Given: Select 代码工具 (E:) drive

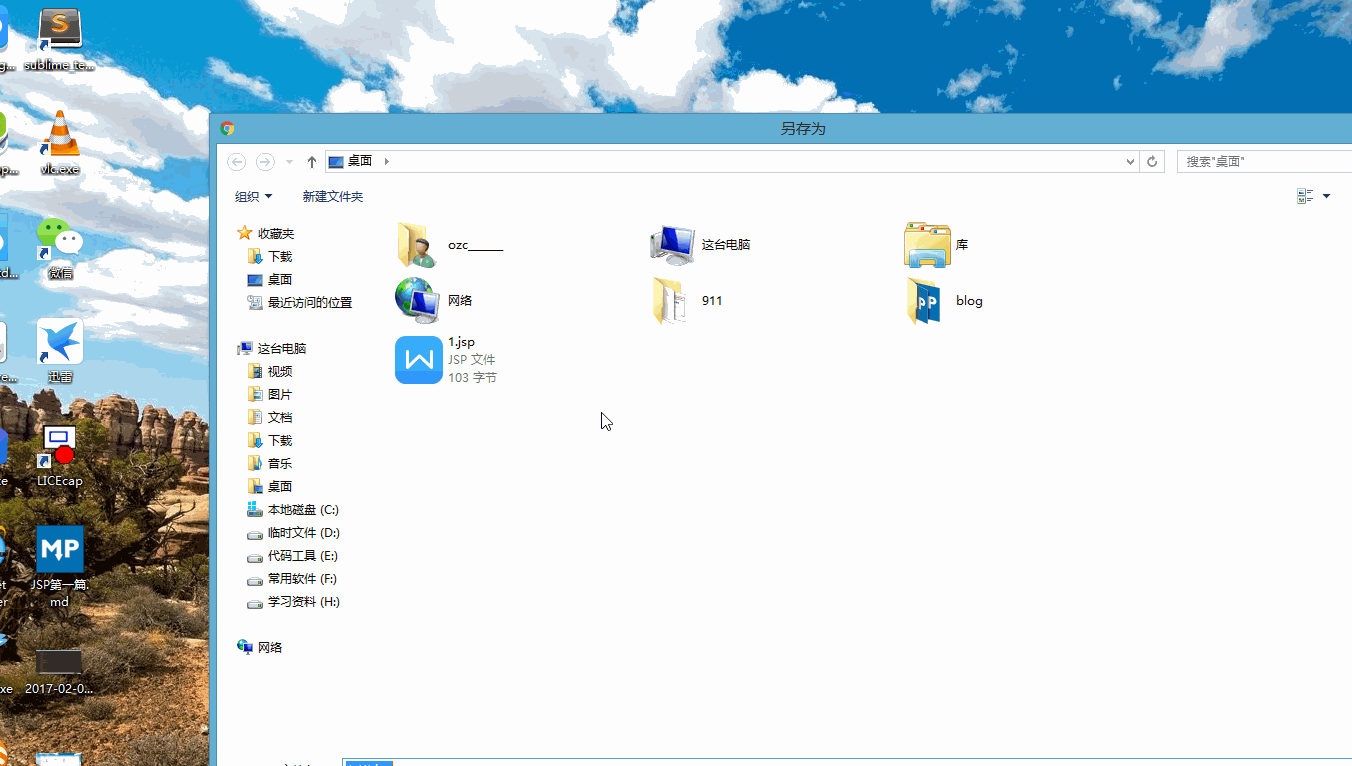Looking at the screenshot, I should click(293, 556).
